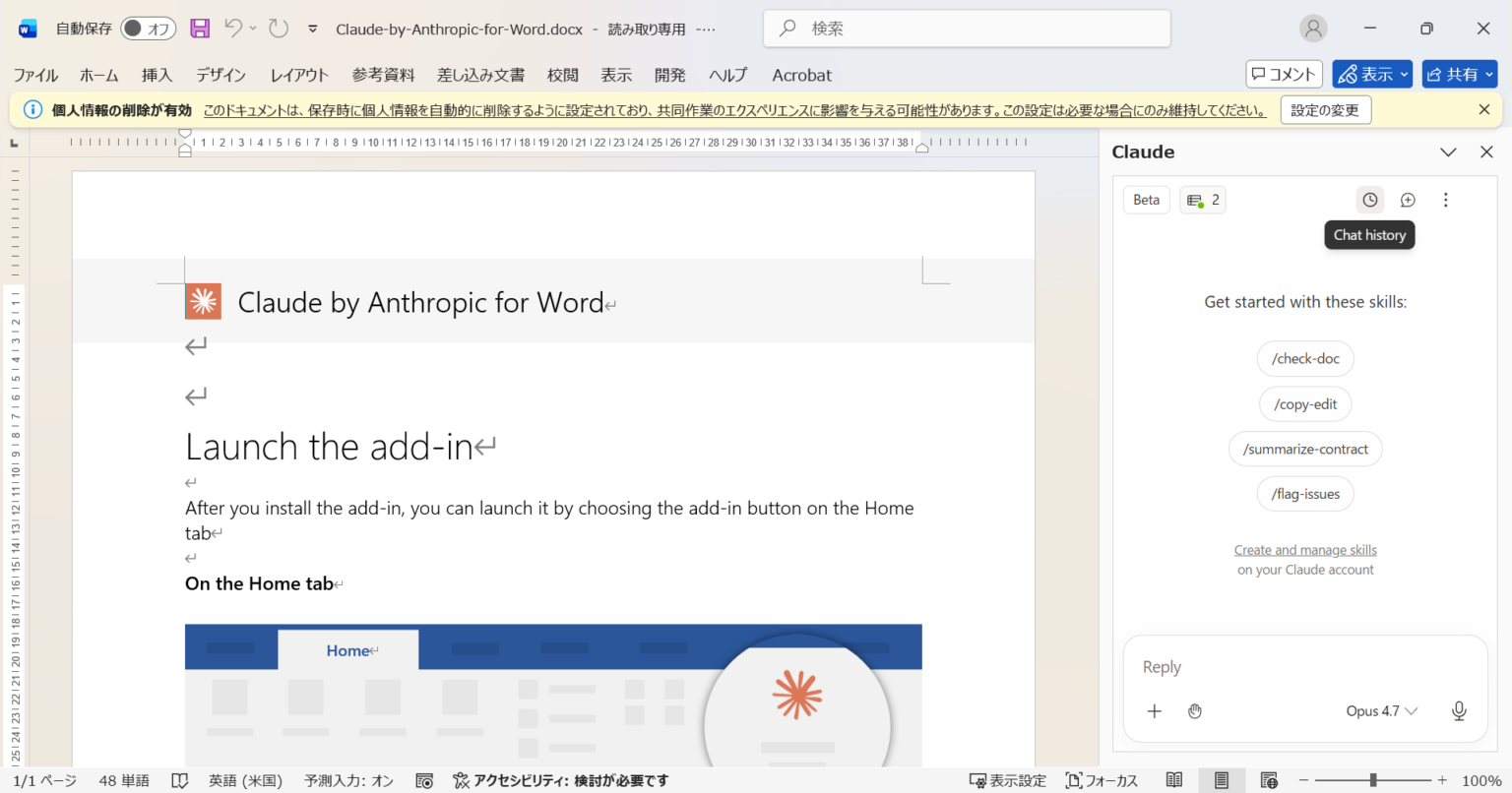Open the blue 表示 mode dropdown
Viewport: 1512px width, 793px height.
coord(1372,74)
